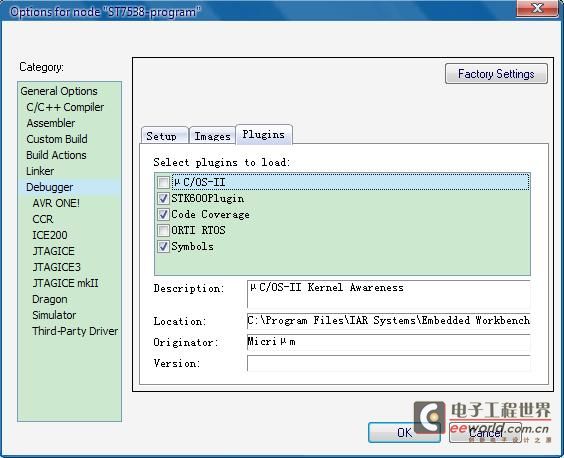
Task: Select Simulator category item
Action: pyautogui.click(x=54, y=315)
